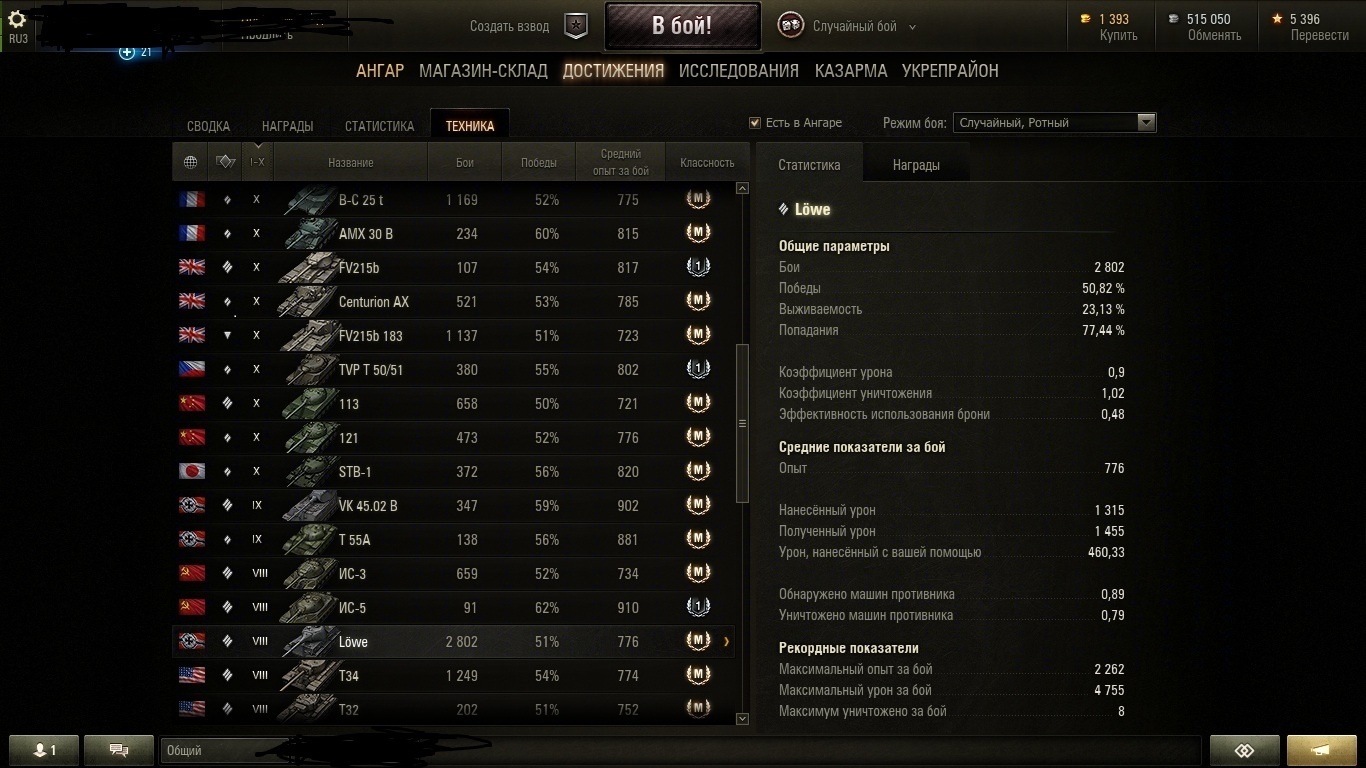Go to the ИССЛЕДОВАНИЯ menu
The image size is (1366, 768).
pos(739,71)
